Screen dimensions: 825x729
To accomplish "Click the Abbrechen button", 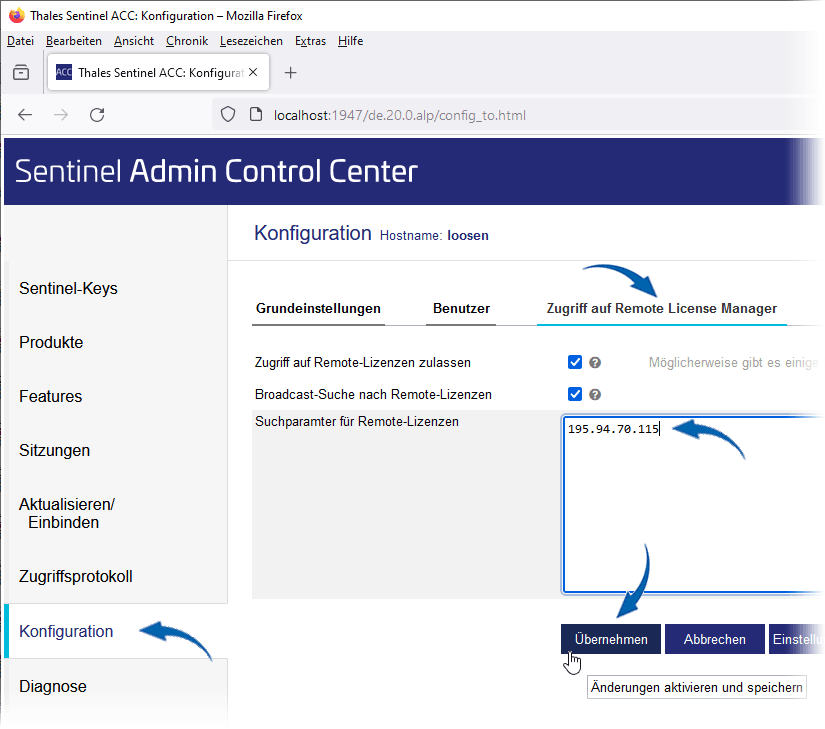I will 715,639.
